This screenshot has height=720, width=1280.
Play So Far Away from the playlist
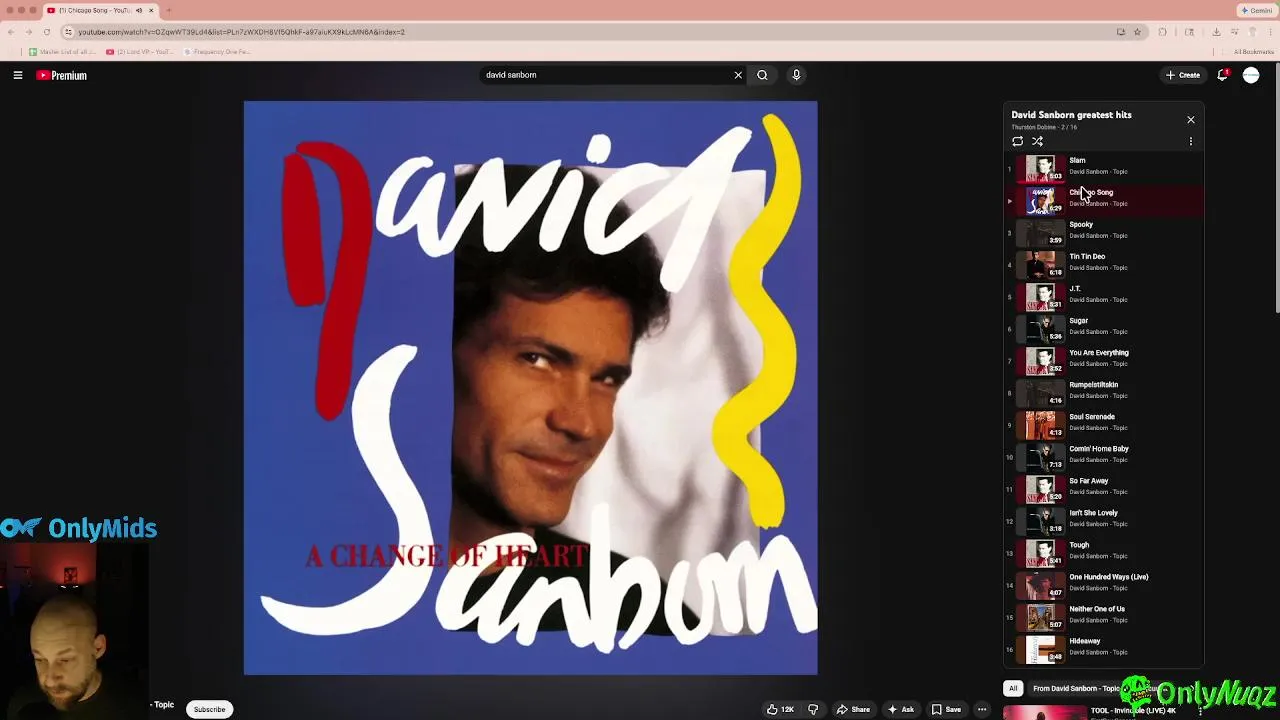(x=1104, y=488)
